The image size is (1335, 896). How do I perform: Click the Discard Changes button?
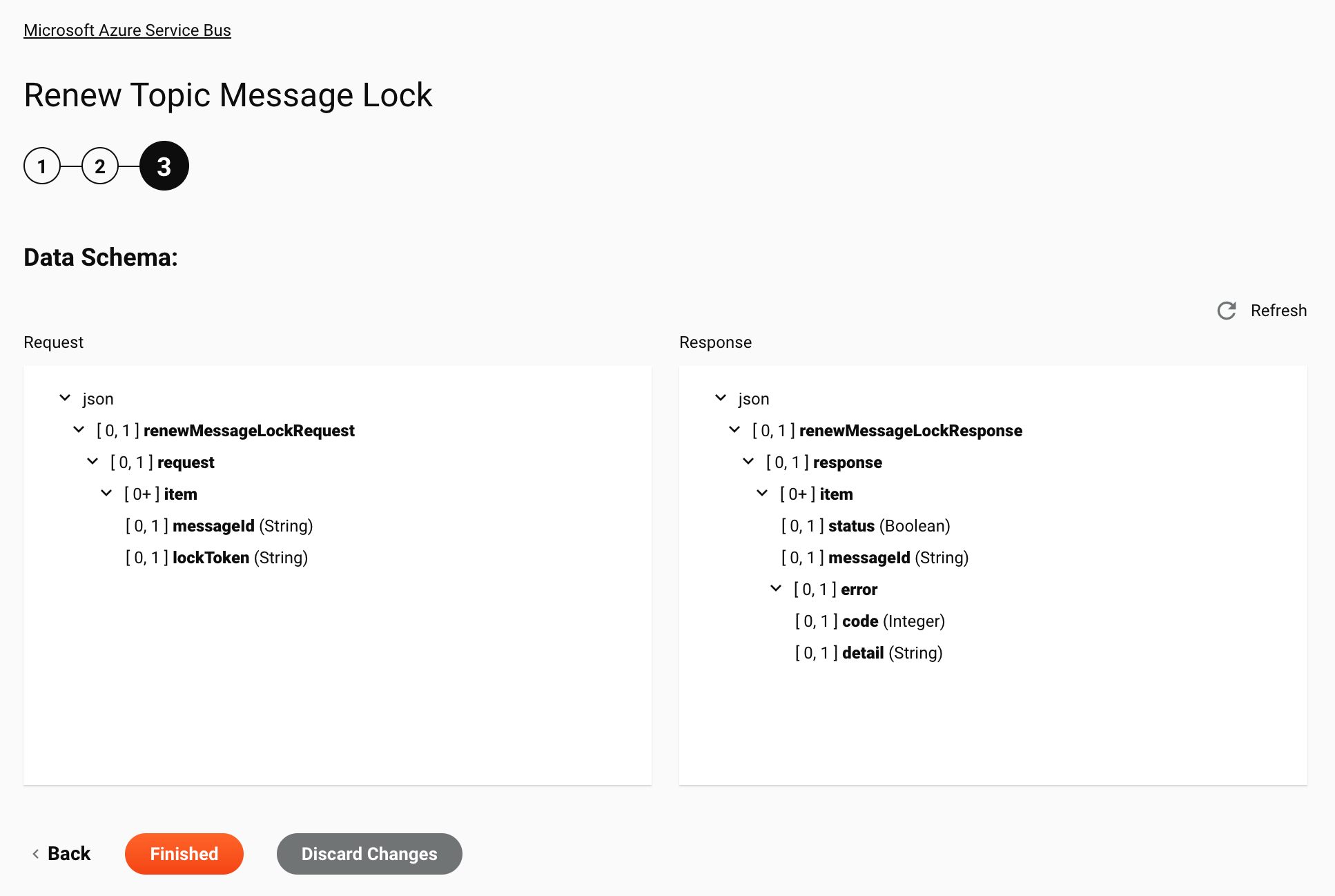click(x=369, y=854)
